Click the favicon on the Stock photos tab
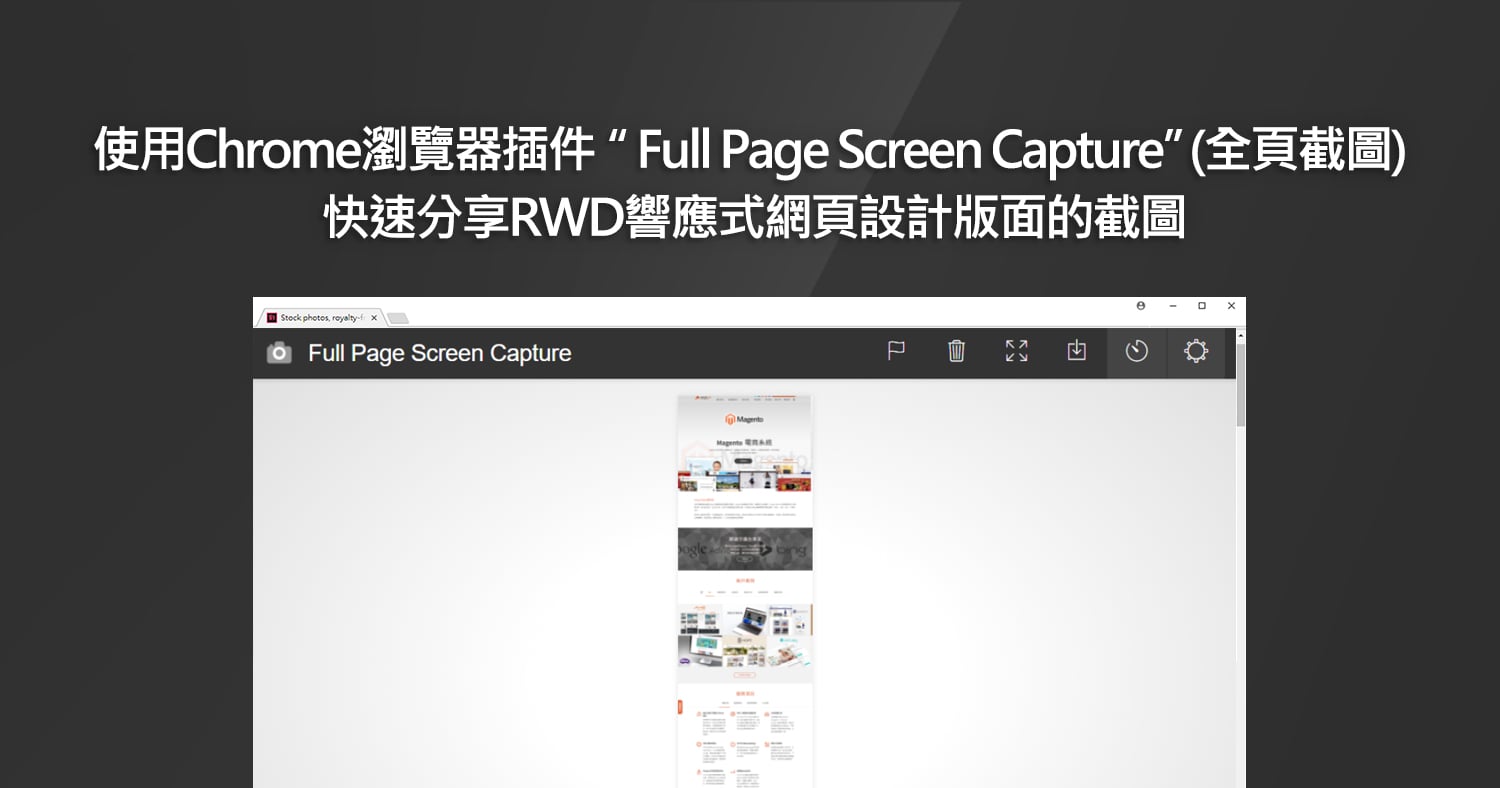The image size is (1500, 788). point(271,318)
